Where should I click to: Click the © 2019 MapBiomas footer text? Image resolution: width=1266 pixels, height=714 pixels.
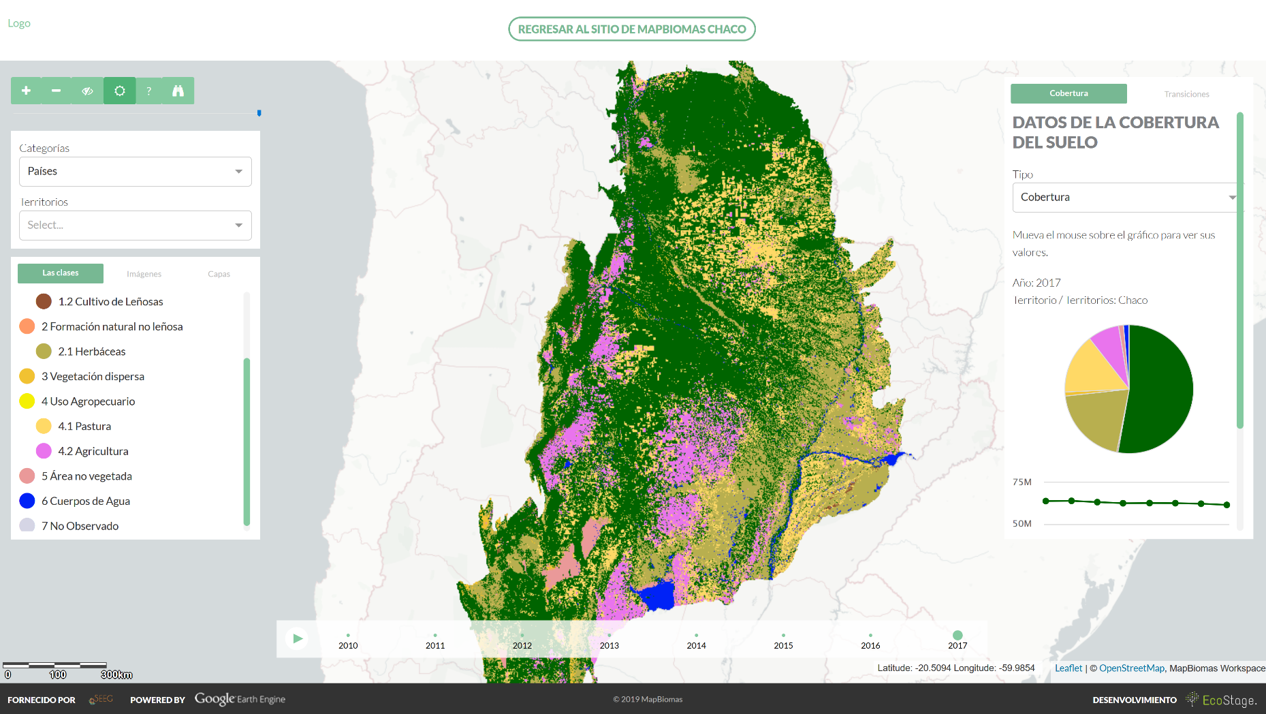point(647,699)
